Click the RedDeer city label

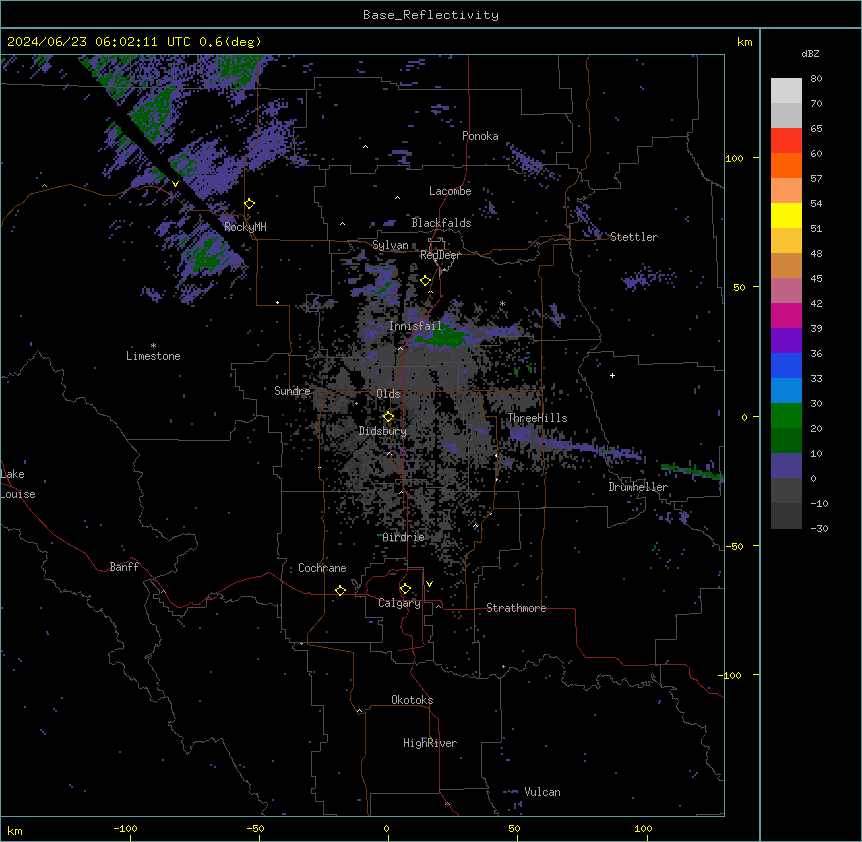pos(440,255)
